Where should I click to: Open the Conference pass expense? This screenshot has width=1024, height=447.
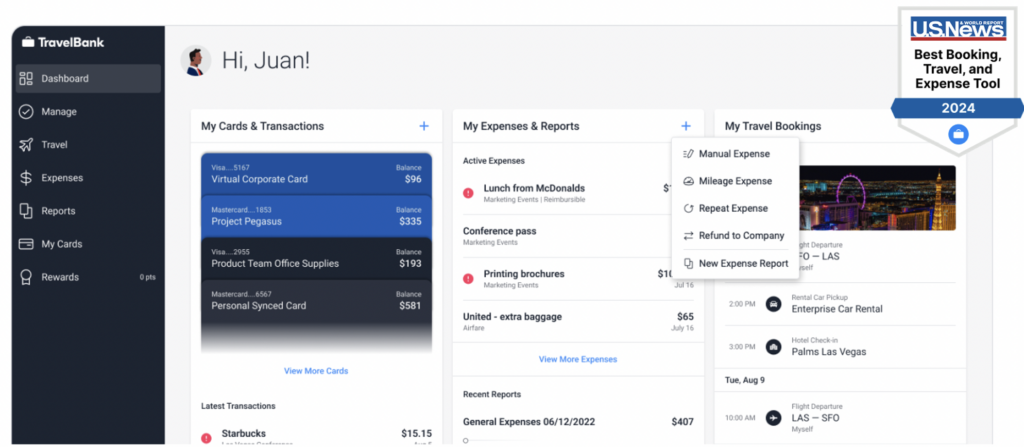[500, 231]
